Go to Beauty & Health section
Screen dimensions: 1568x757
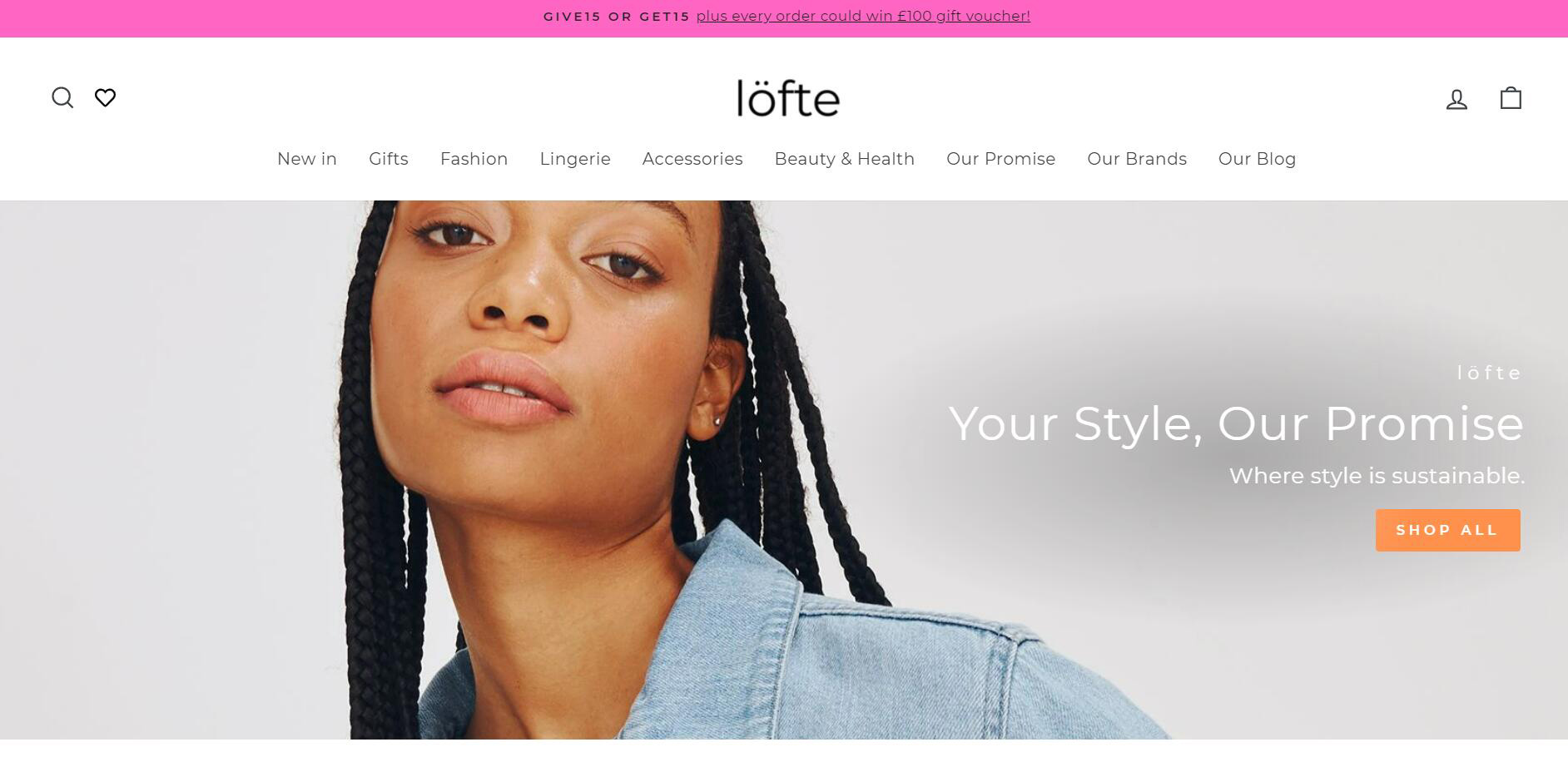(x=845, y=159)
